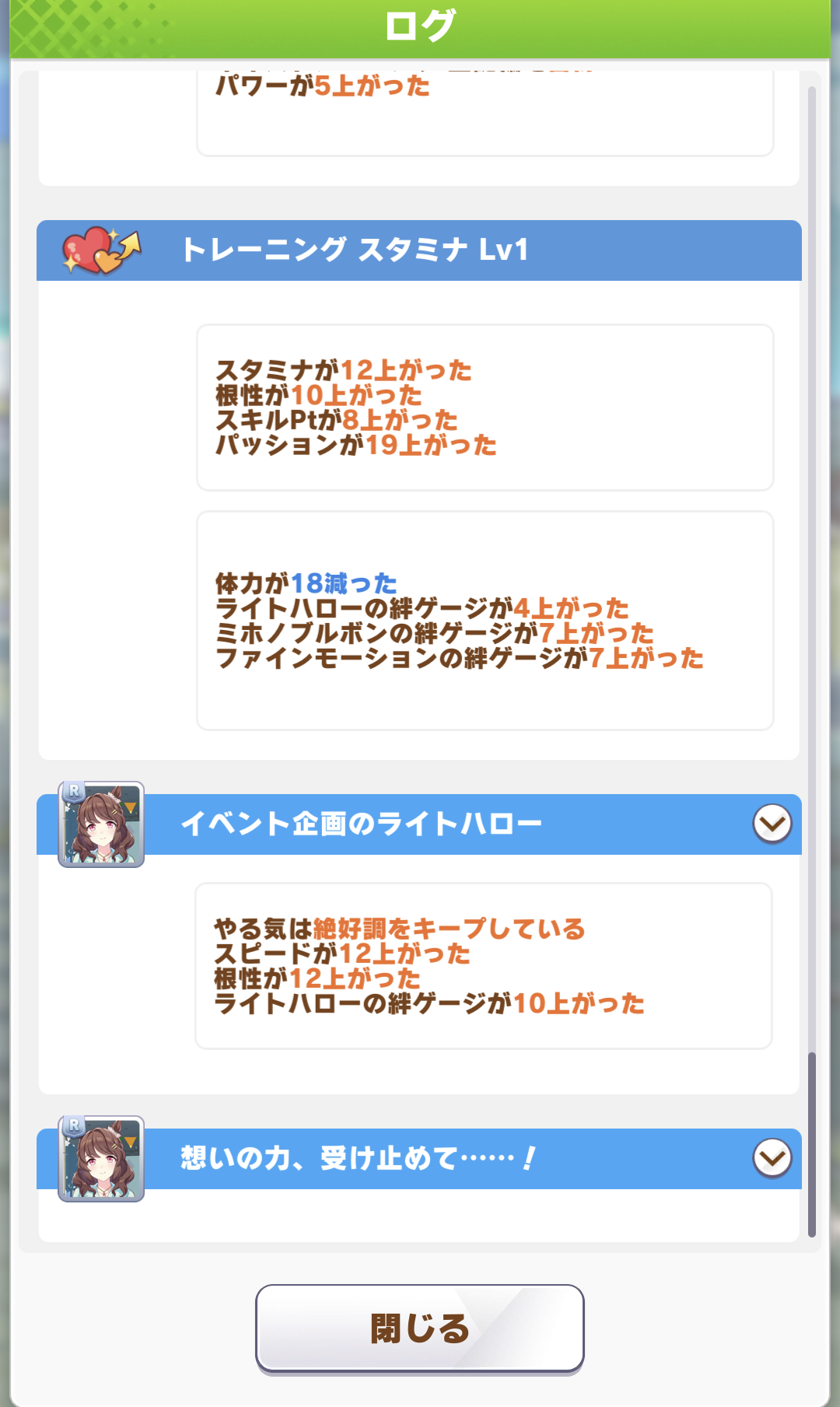Viewport: 840px width, 1407px height.
Task: Click the R rarity badge on first portrait
Action: pyautogui.click(x=74, y=792)
